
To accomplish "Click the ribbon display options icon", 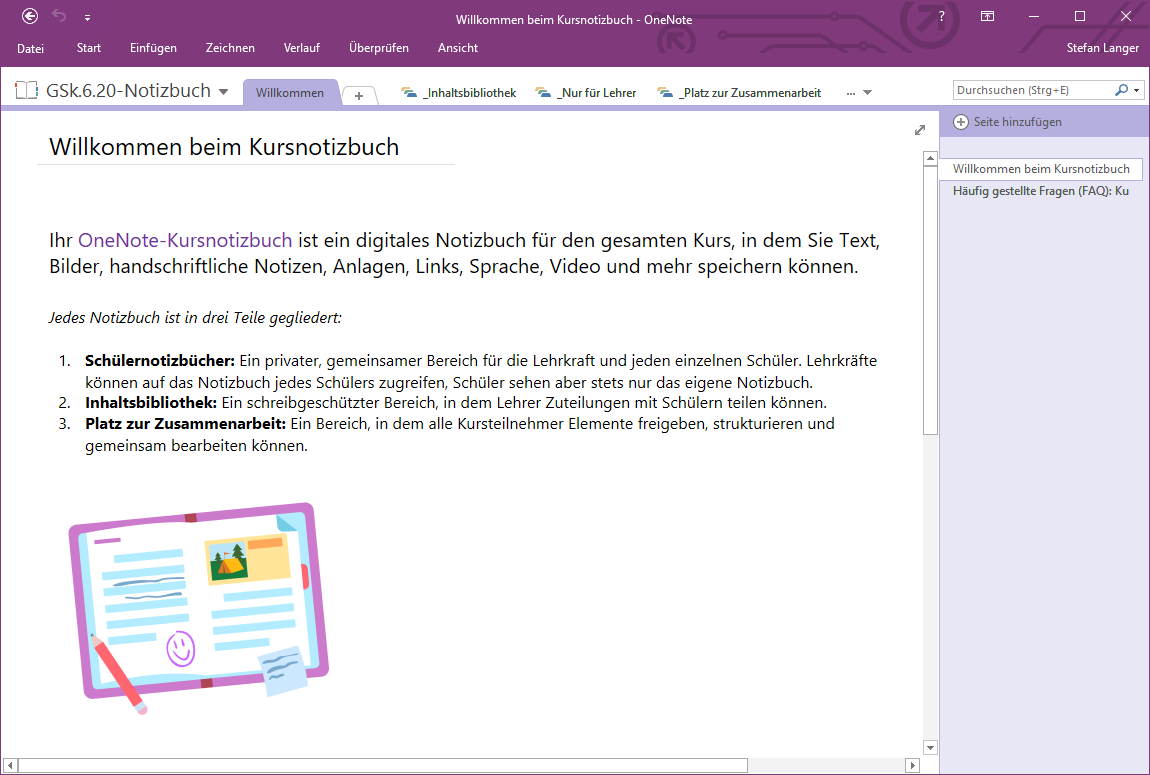I will [x=987, y=16].
